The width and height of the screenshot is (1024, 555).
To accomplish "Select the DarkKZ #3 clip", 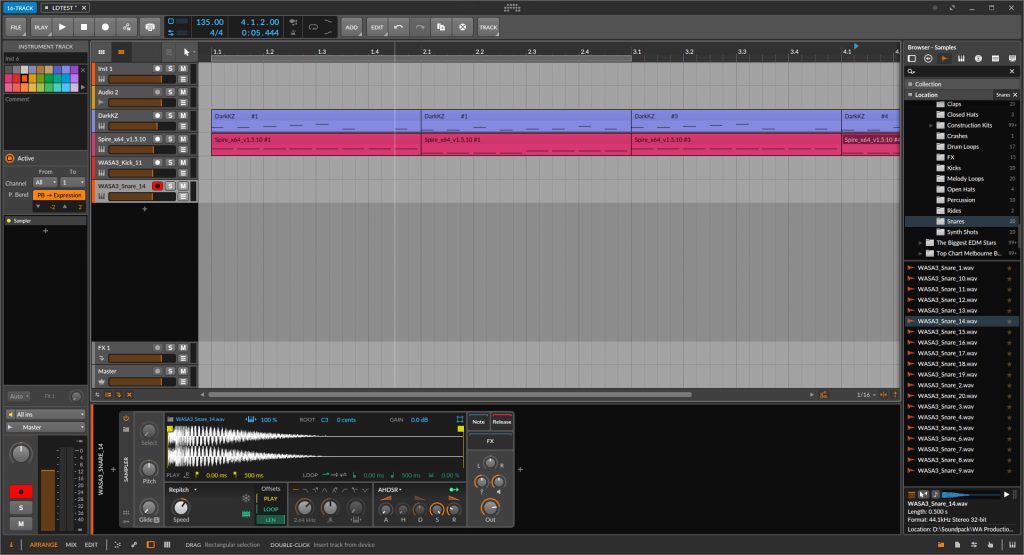I will [736, 121].
